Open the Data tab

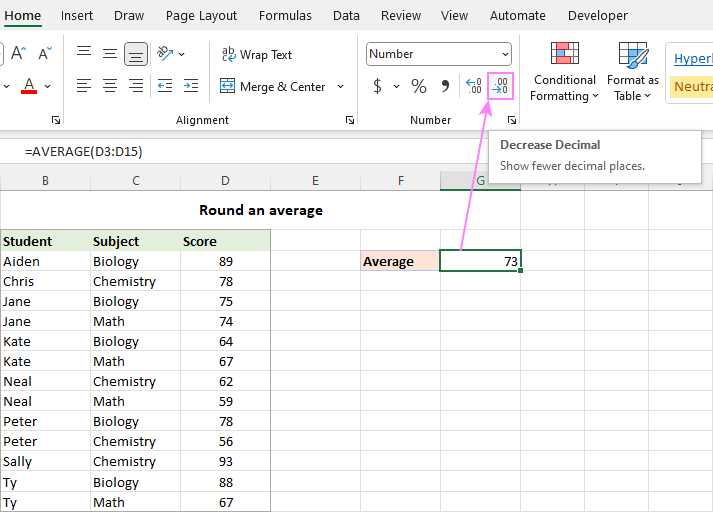(x=346, y=15)
